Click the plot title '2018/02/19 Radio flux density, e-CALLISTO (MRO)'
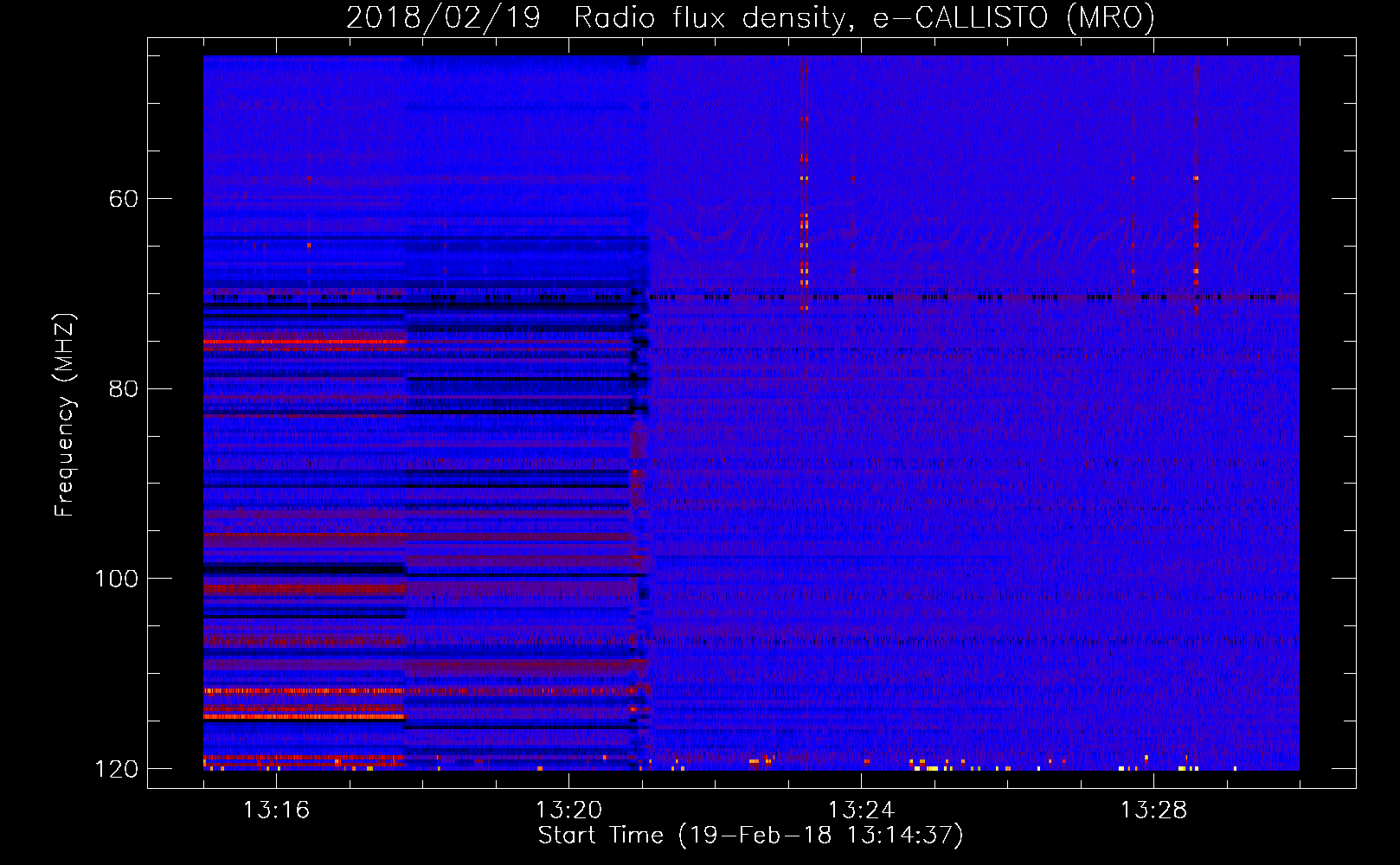This screenshot has height=865, width=1400. click(x=750, y=17)
